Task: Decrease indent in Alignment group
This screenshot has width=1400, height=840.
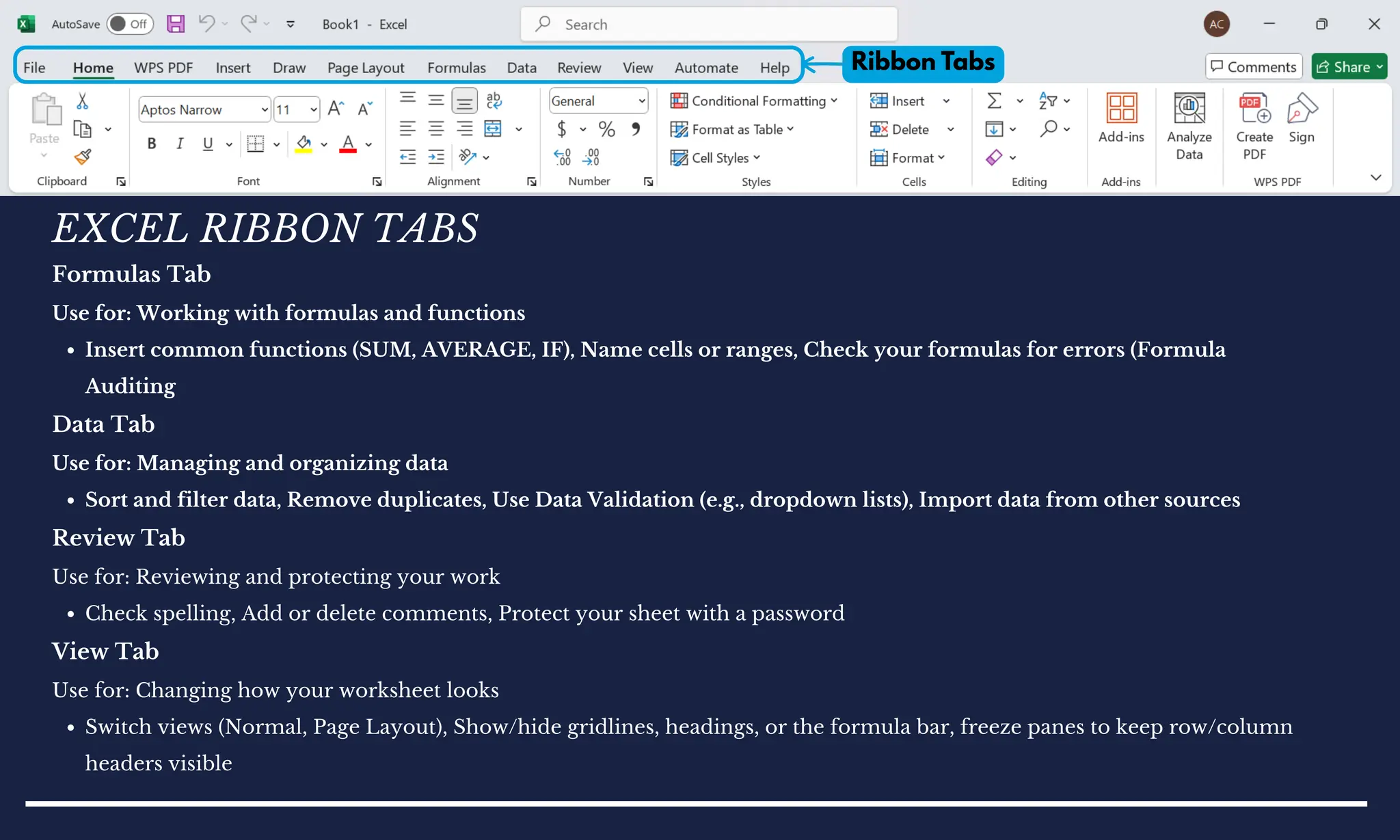Action: 408,157
